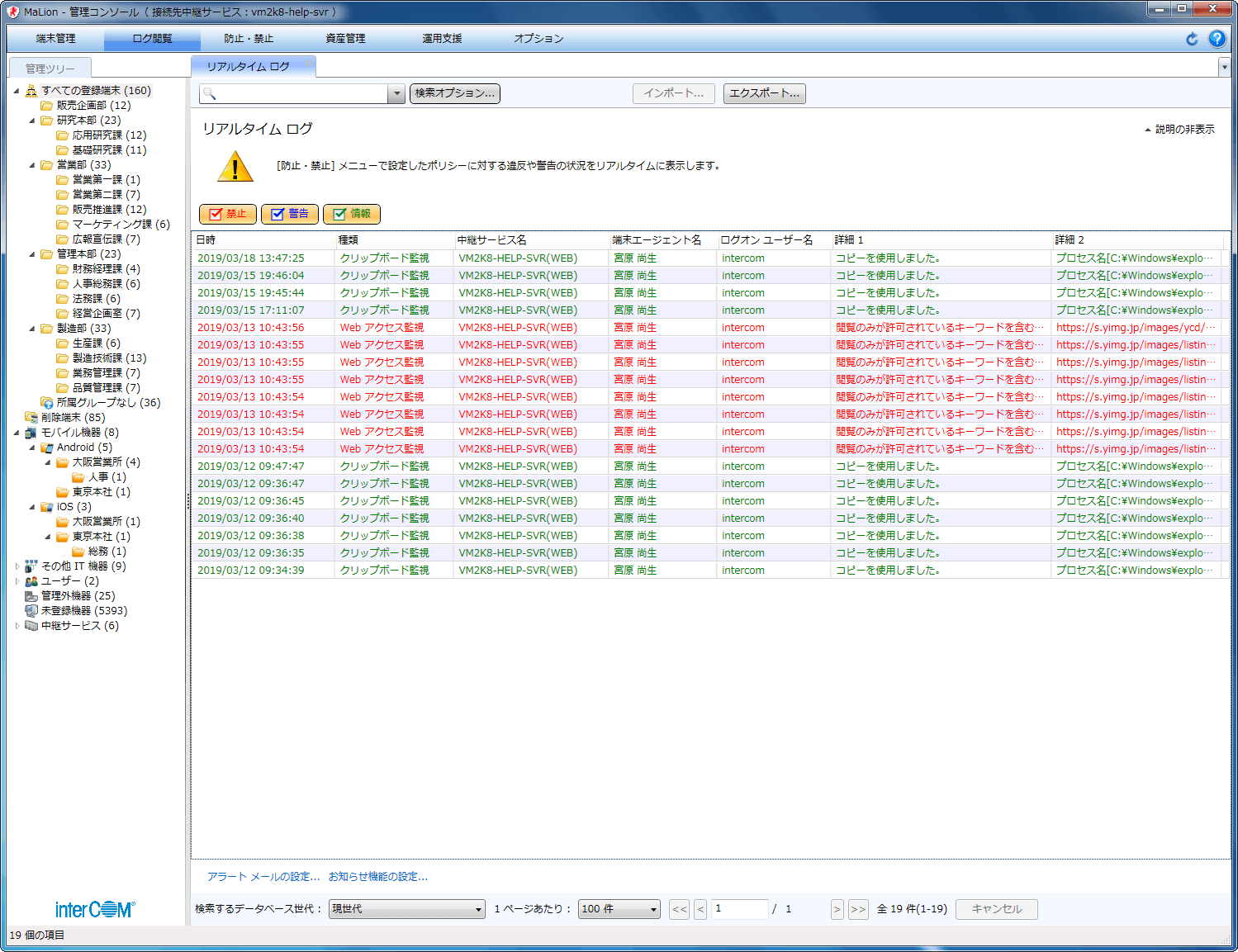Click the エクスポート button
Screen dimensions: 1238x952
[764, 93]
